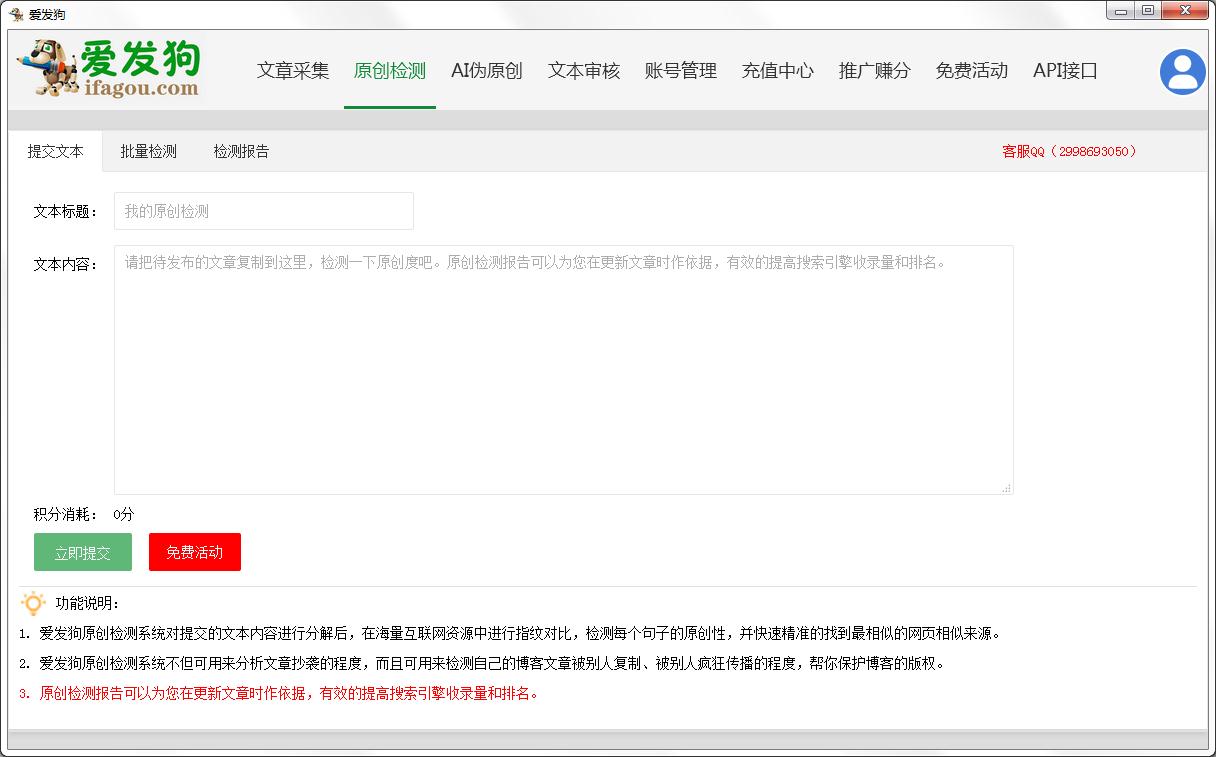Go to 文本审核 page

coord(583,71)
